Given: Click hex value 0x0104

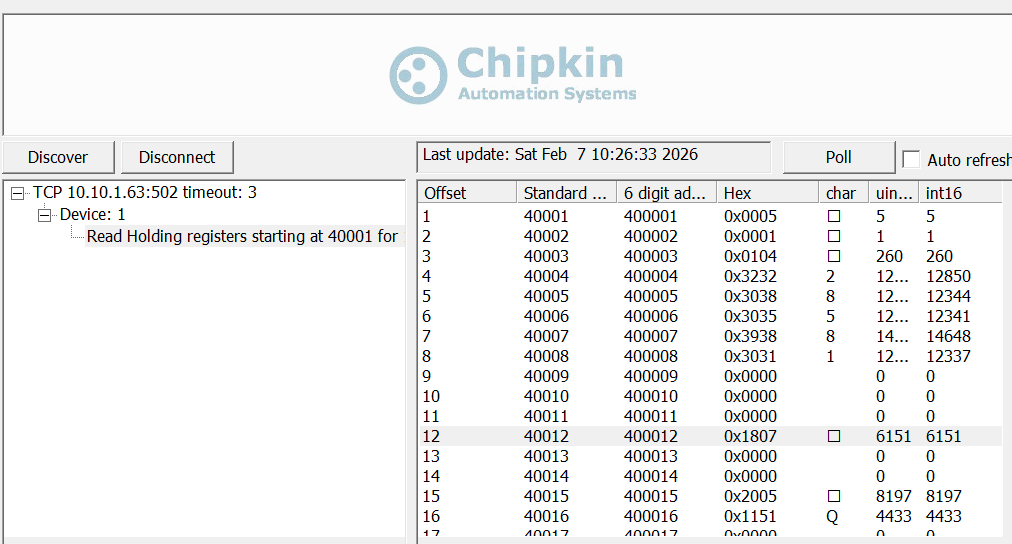Looking at the screenshot, I should 750,256.
